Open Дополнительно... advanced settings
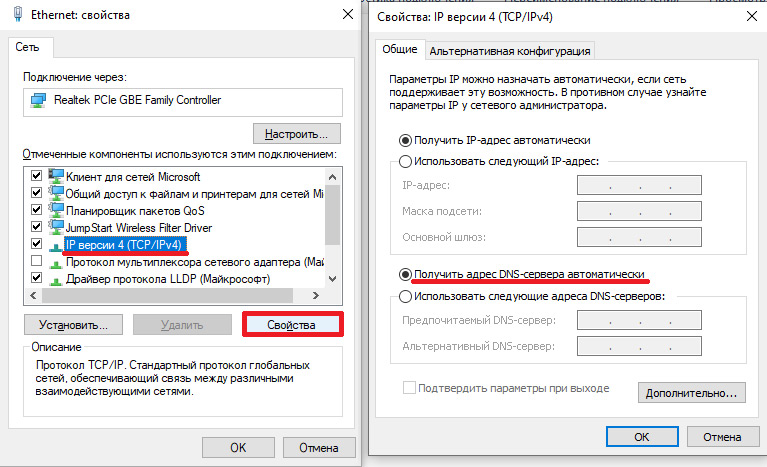 tap(692, 393)
